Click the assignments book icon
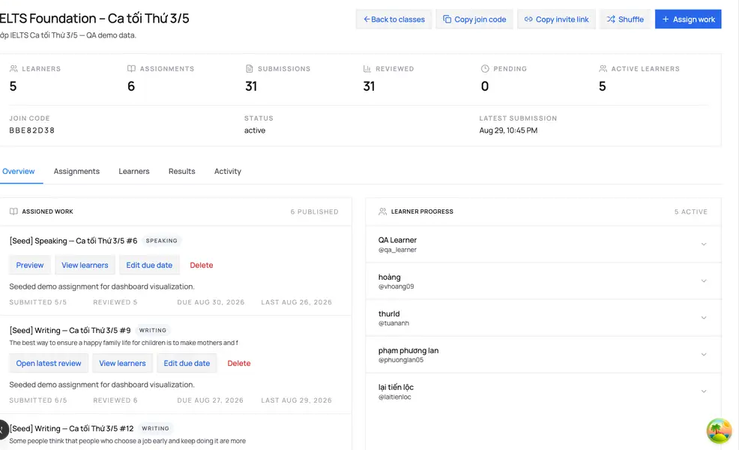Viewport: 739px width, 450px height. 131,69
